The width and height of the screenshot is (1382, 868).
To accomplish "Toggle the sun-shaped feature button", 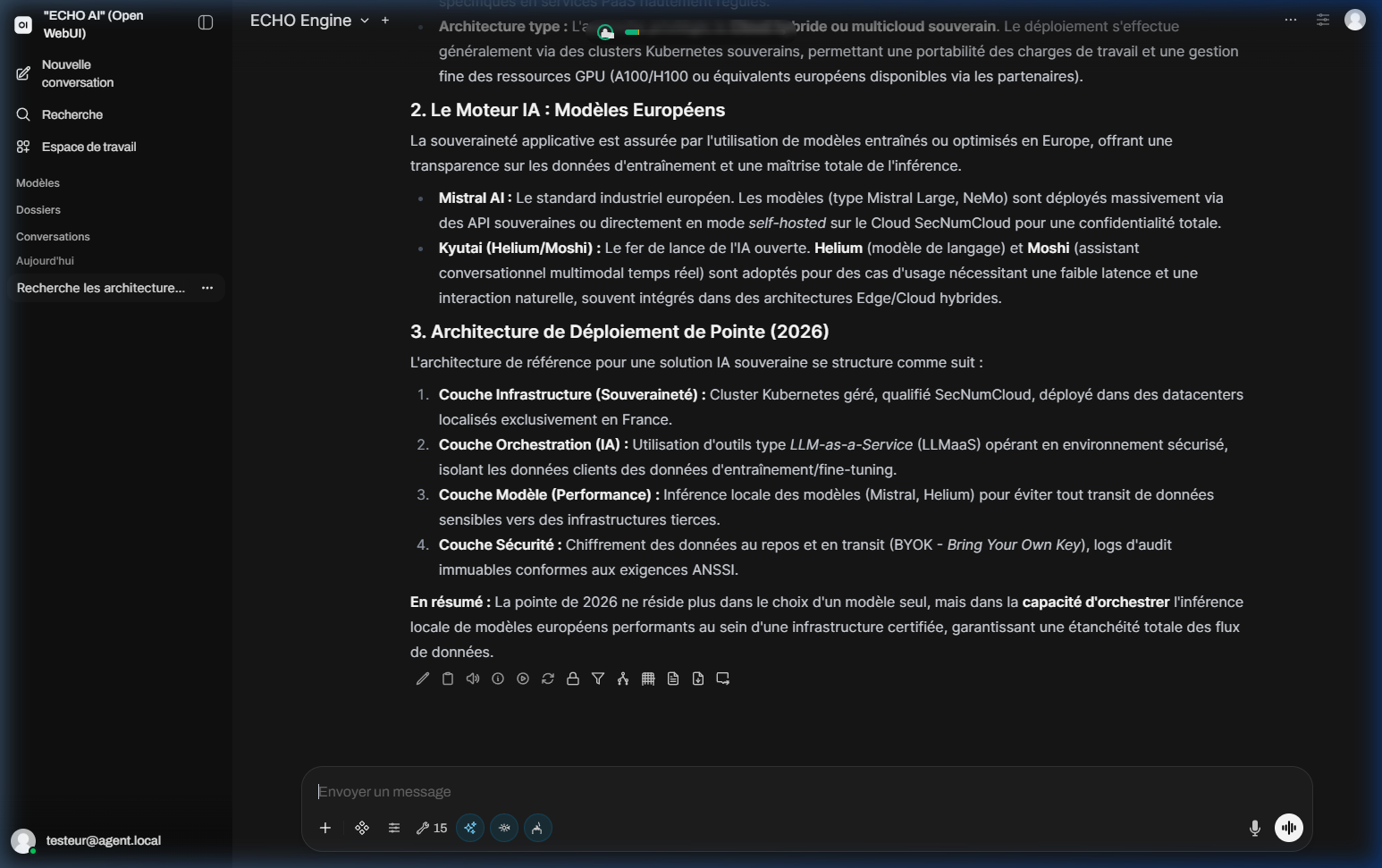I will point(504,828).
